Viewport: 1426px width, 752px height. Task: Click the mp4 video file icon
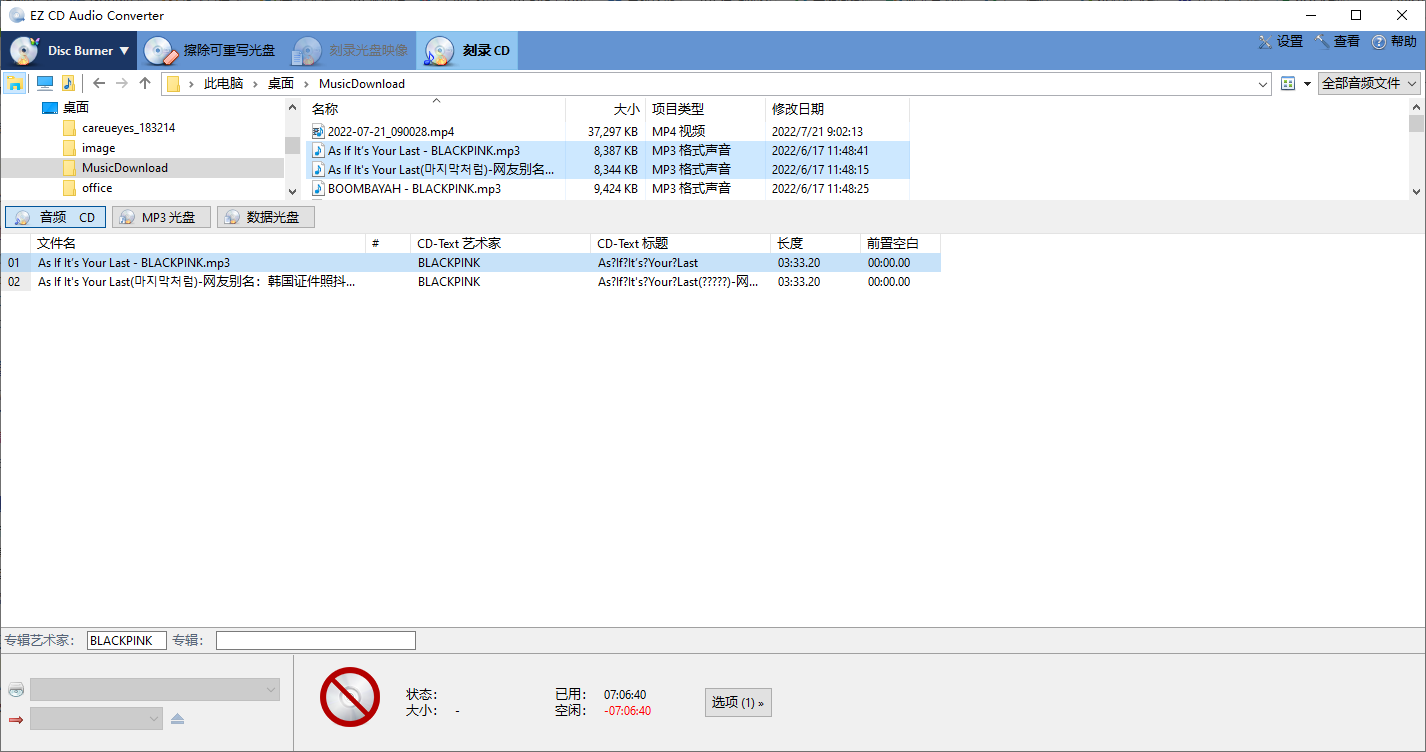tap(319, 131)
